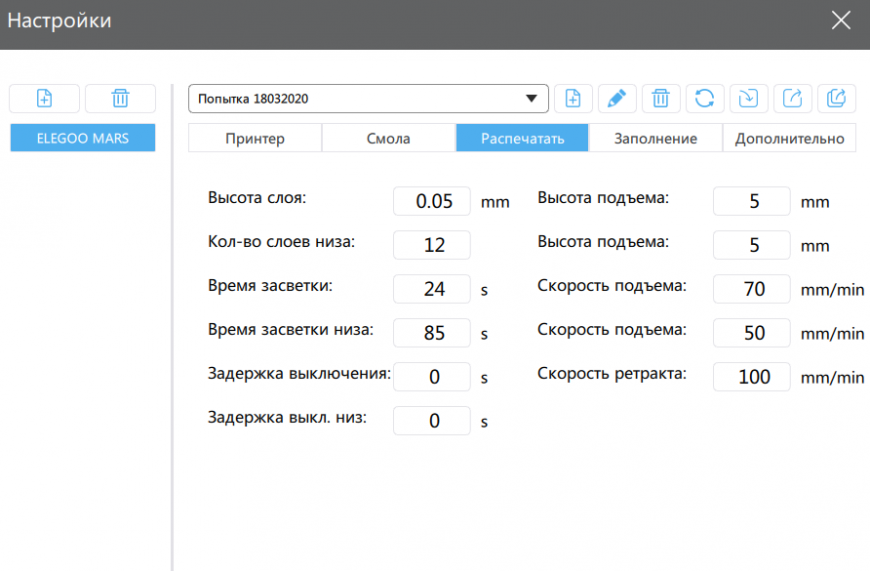This screenshot has width=870, height=571.
Task: Switch to the Принтер tab
Action: pyautogui.click(x=255, y=138)
